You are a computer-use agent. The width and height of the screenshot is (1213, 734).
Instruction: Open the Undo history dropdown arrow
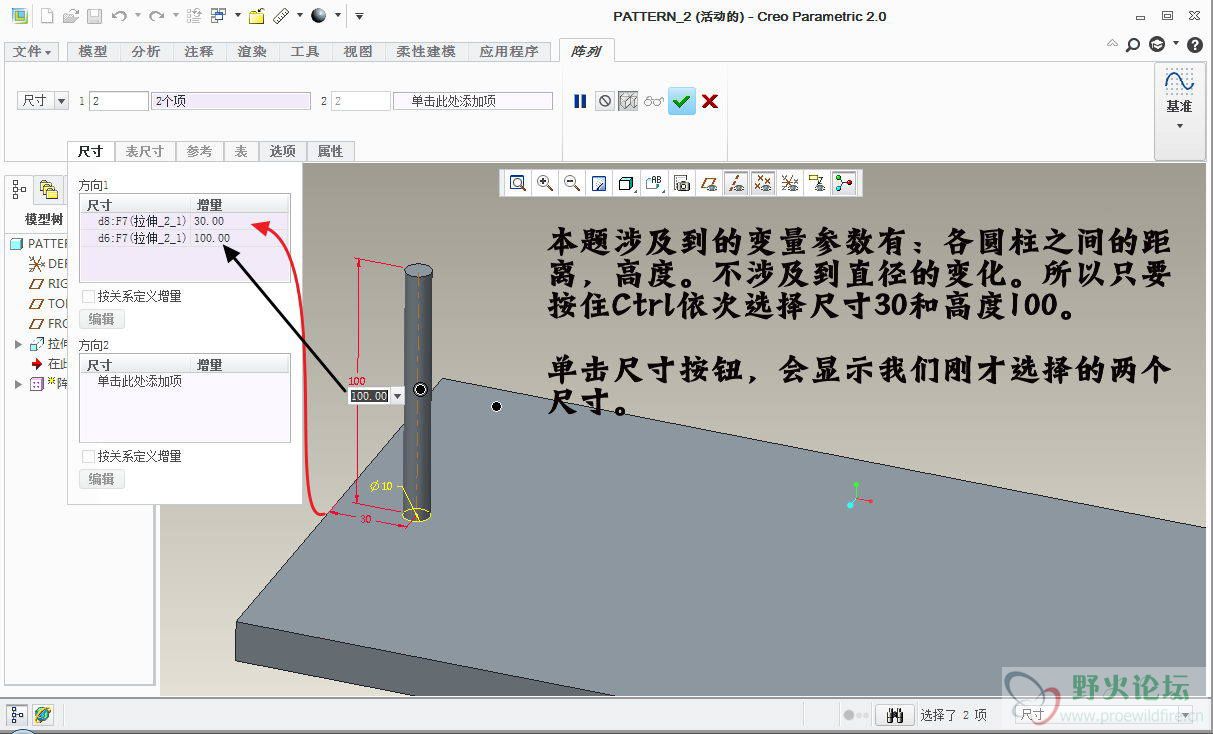pos(137,16)
